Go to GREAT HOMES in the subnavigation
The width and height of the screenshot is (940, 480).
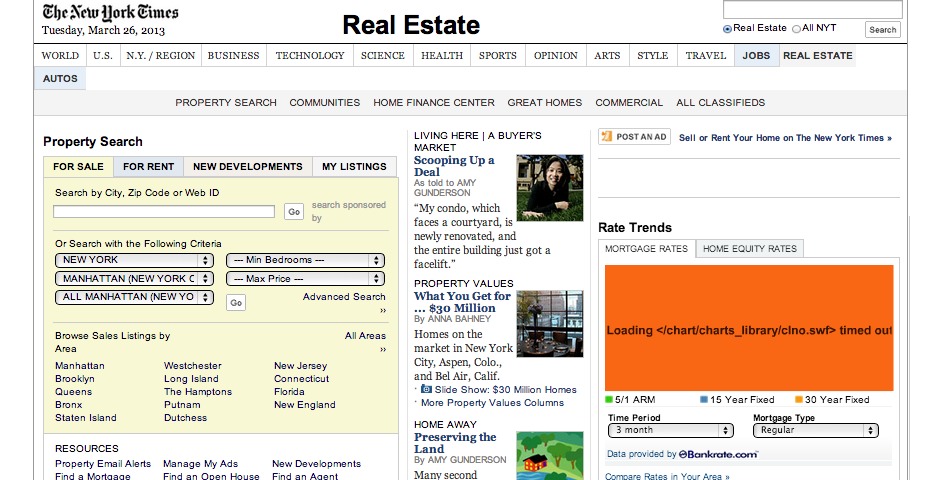click(x=545, y=102)
